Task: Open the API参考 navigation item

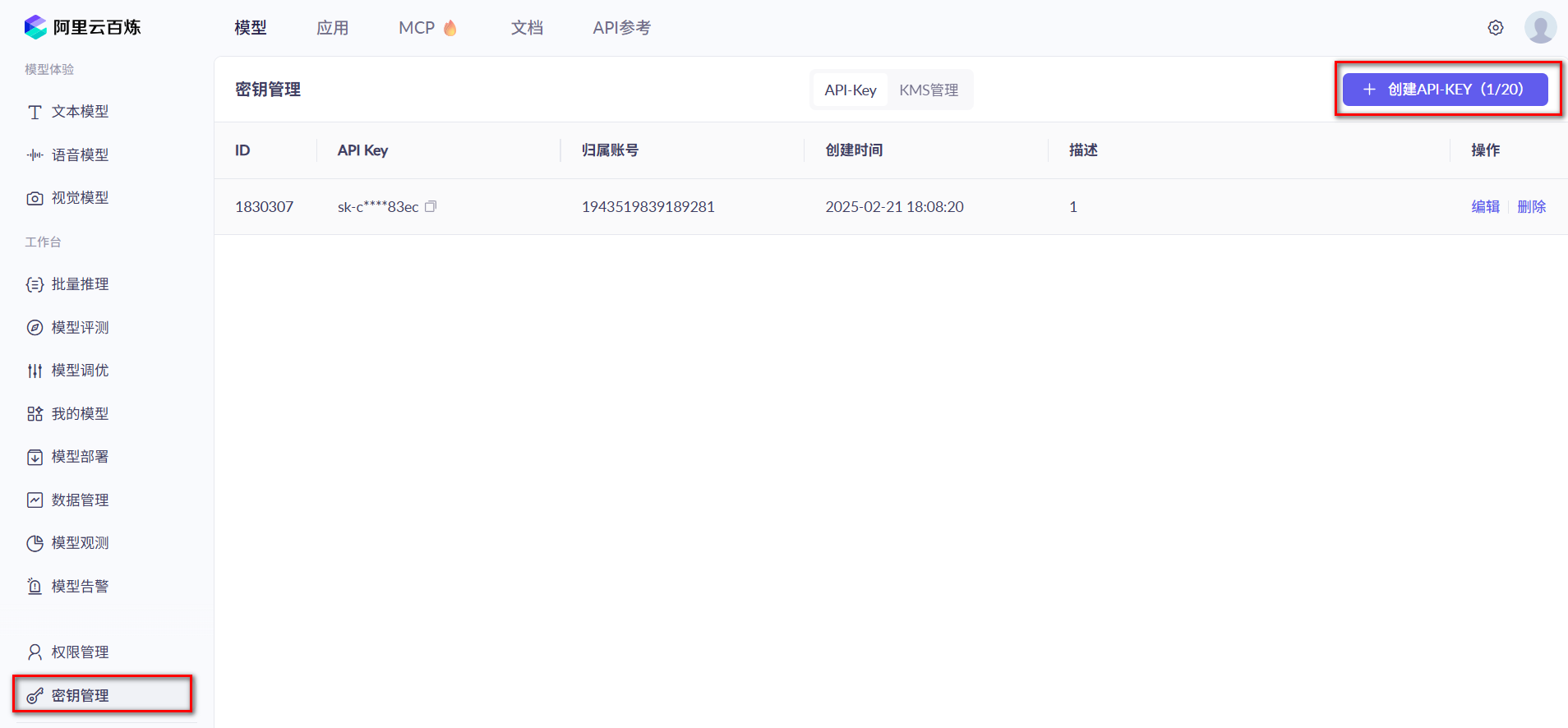Action: (x=622, y=28)
